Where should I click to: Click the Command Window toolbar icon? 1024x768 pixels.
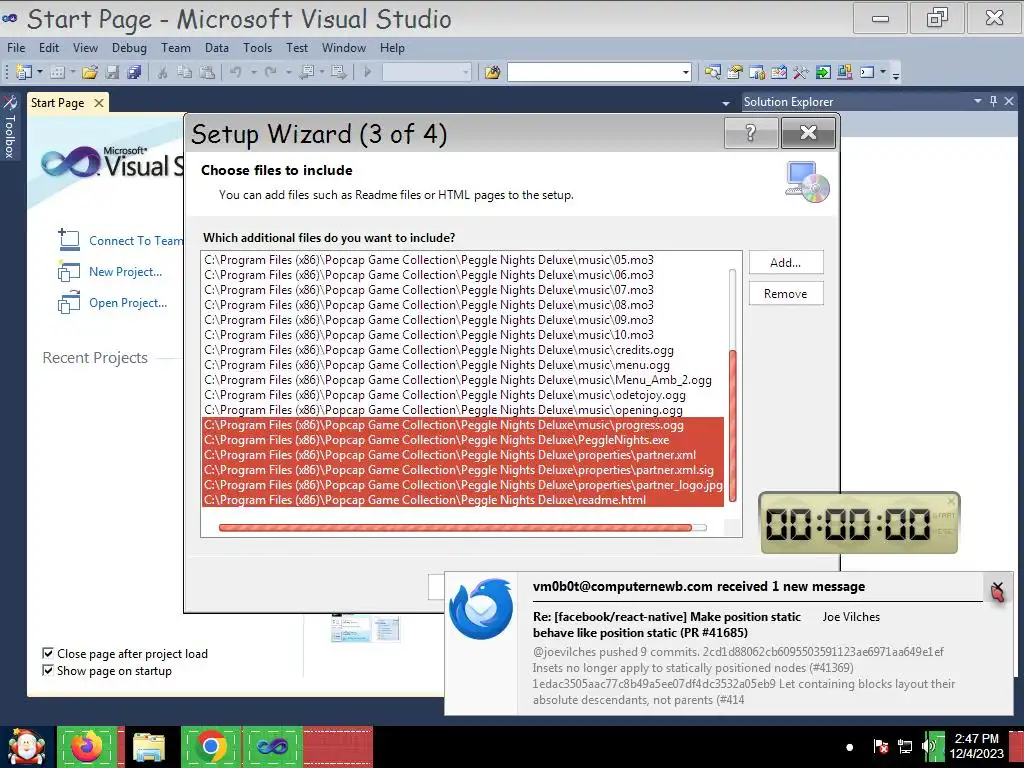click(x=867, y=72)
